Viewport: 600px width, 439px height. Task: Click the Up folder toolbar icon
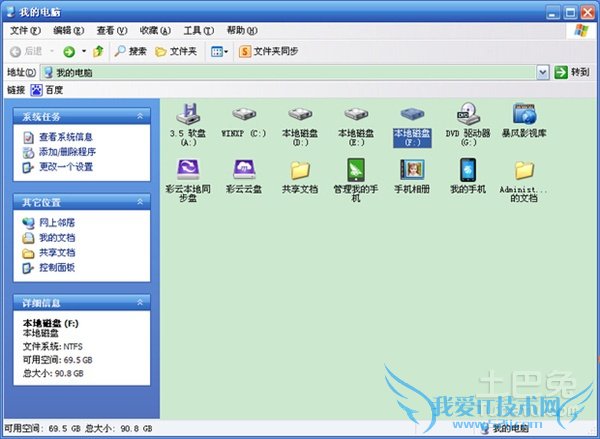pyautogui.click(x=98, y=51)
